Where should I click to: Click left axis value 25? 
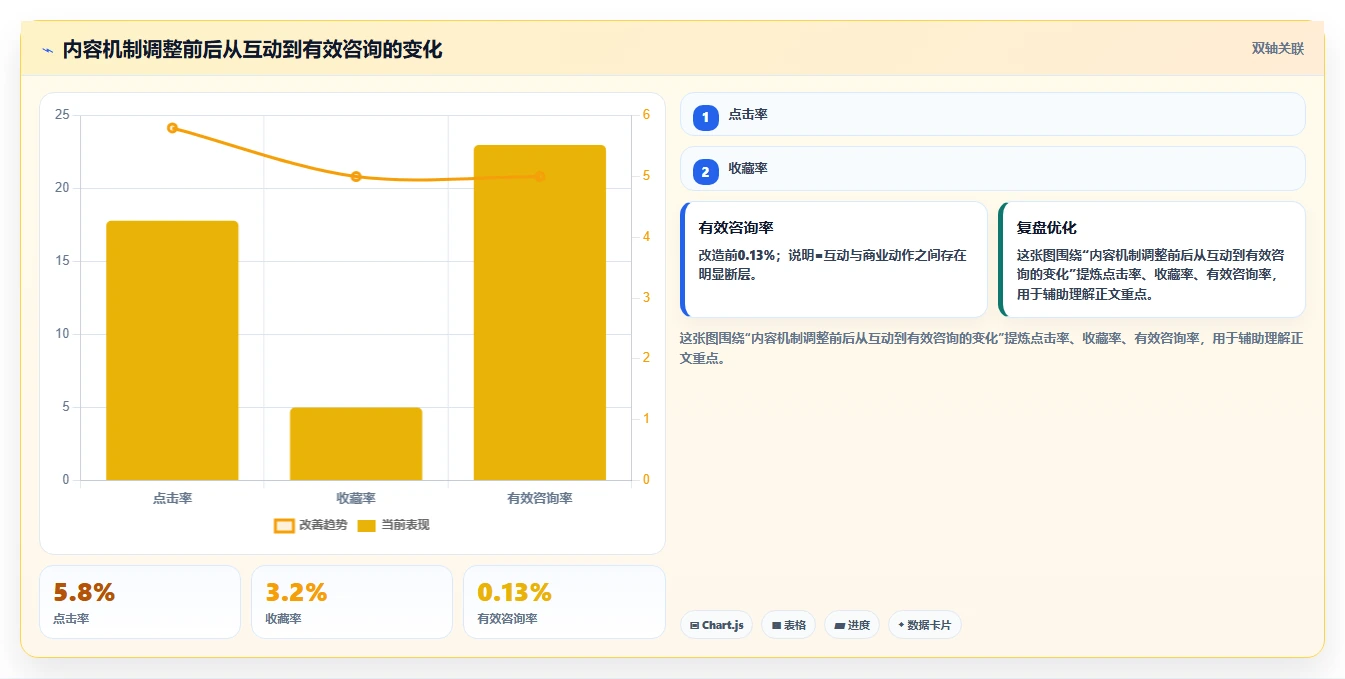pyautogui.click(x=62, y=115)
